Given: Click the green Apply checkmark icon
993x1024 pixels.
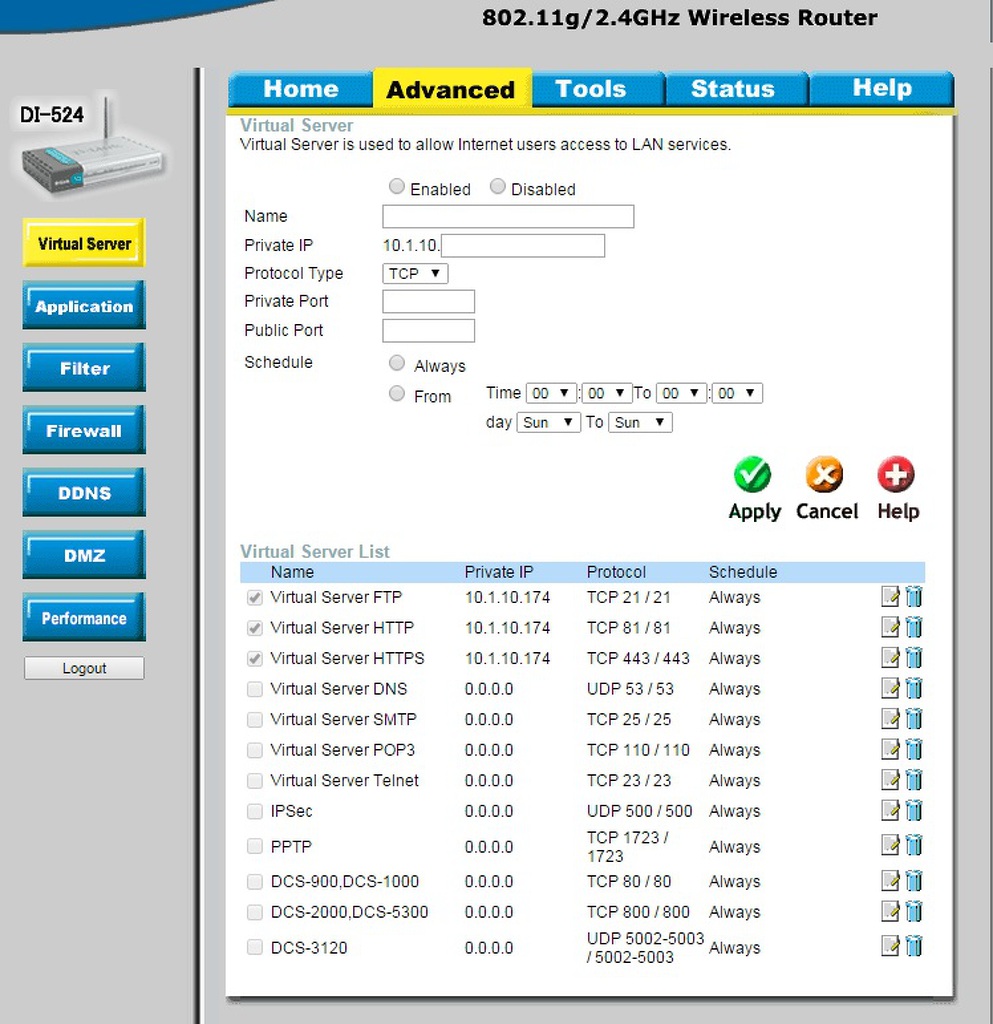Looking at the screenshot, I should click(x=752, y=474).
